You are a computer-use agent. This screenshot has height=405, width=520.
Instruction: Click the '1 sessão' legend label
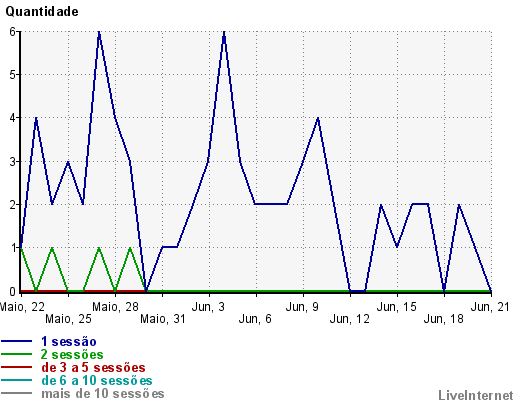point(69,342)
